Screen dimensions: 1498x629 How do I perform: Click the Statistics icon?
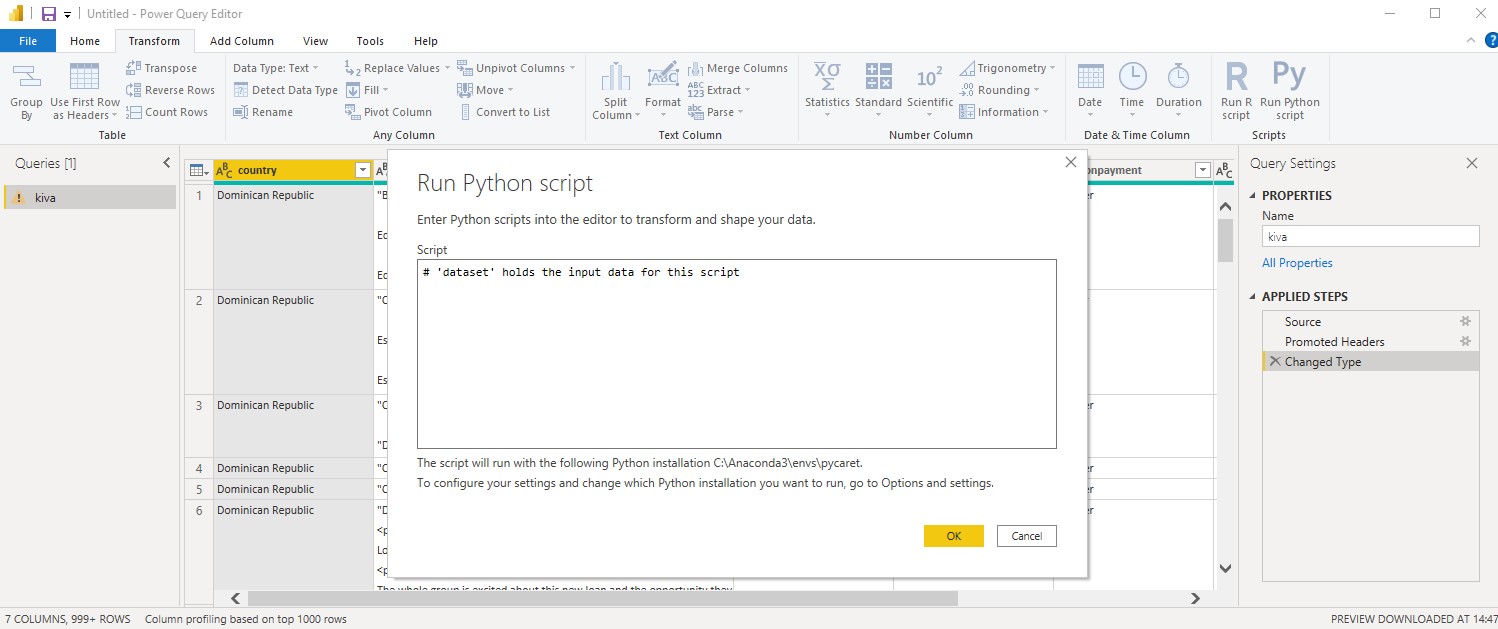(x=827, y=76)
